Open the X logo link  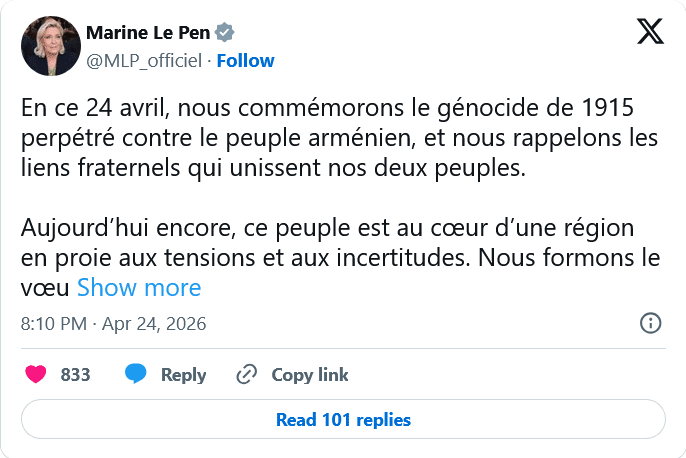pyautogui.click(x=651, y=33)
